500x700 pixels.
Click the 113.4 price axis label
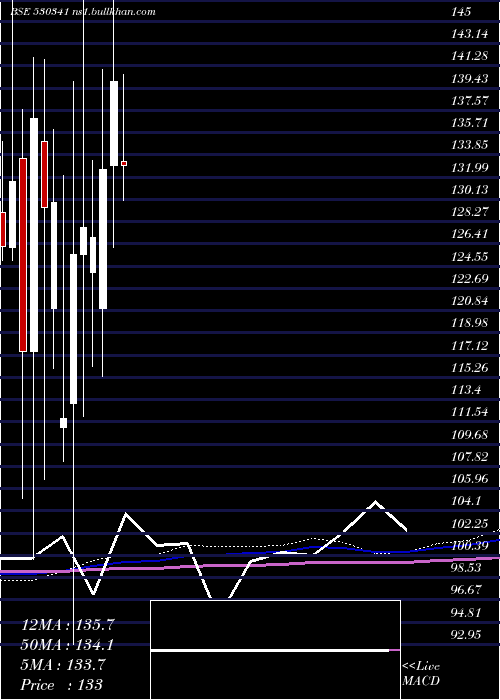(x=466, y=390)
